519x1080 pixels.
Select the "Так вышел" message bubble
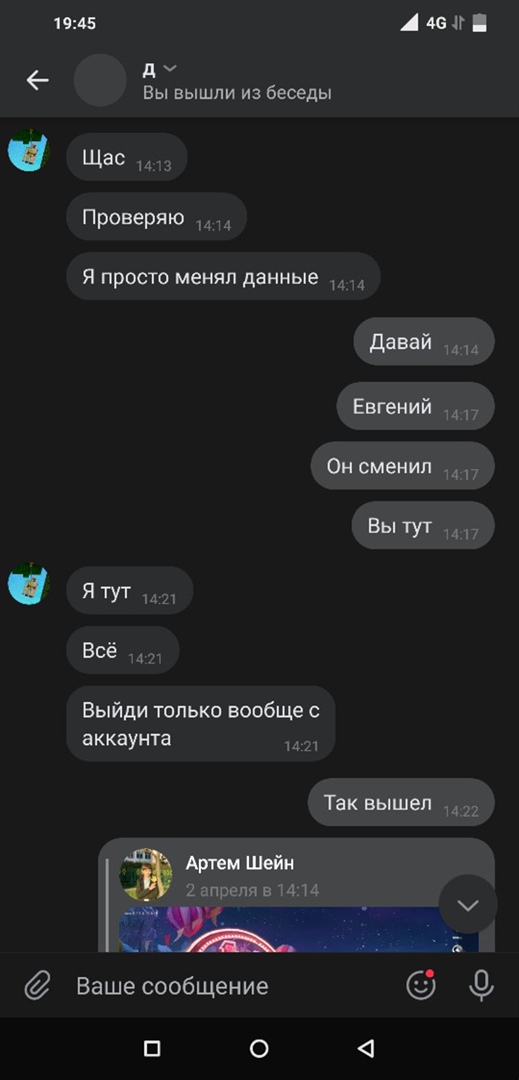point(401,802)
